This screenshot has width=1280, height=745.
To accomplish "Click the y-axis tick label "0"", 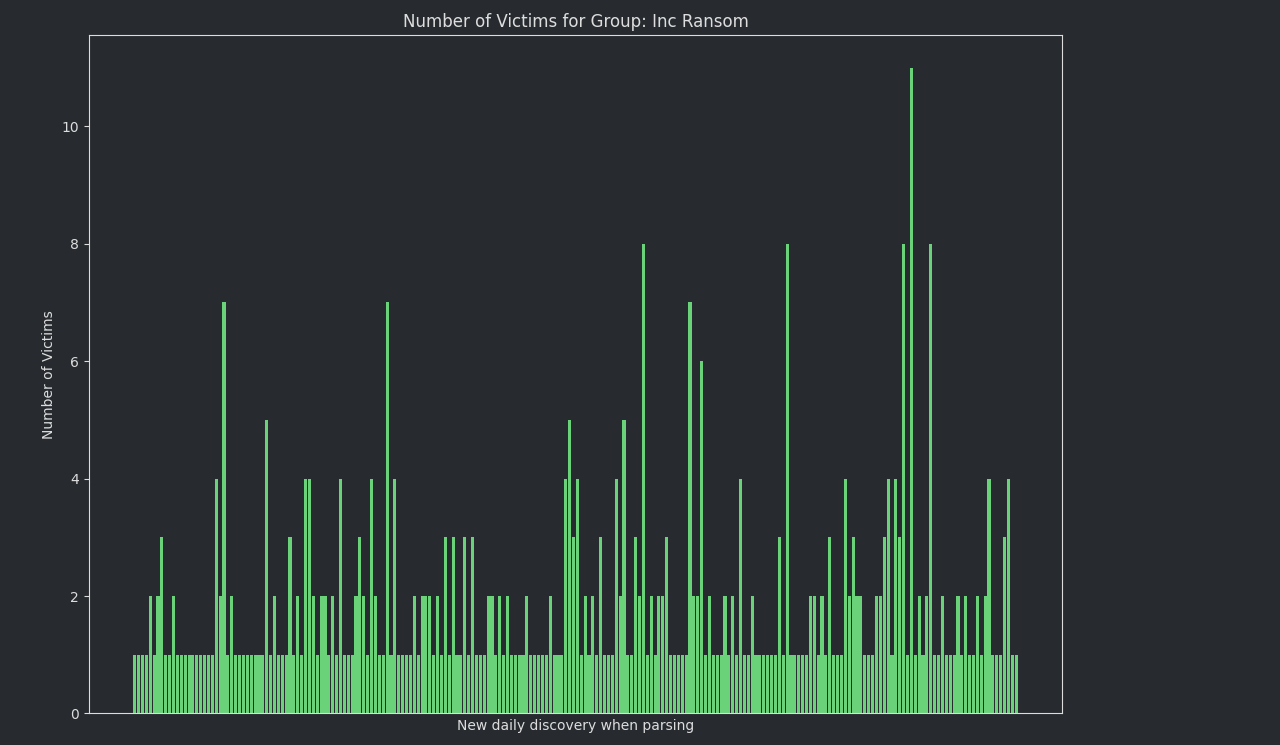I will tap(74, 714).
